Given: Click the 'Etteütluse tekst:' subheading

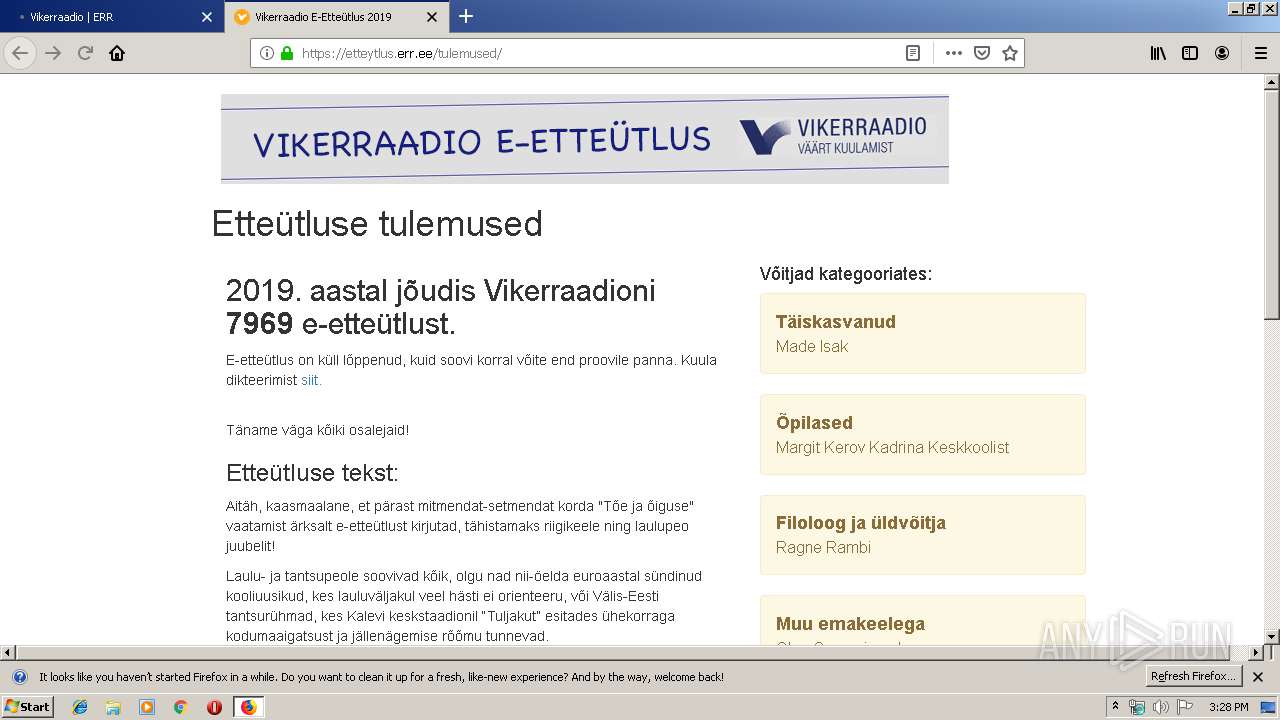Looking at the screenshot, I should click(x=312, y=473).
